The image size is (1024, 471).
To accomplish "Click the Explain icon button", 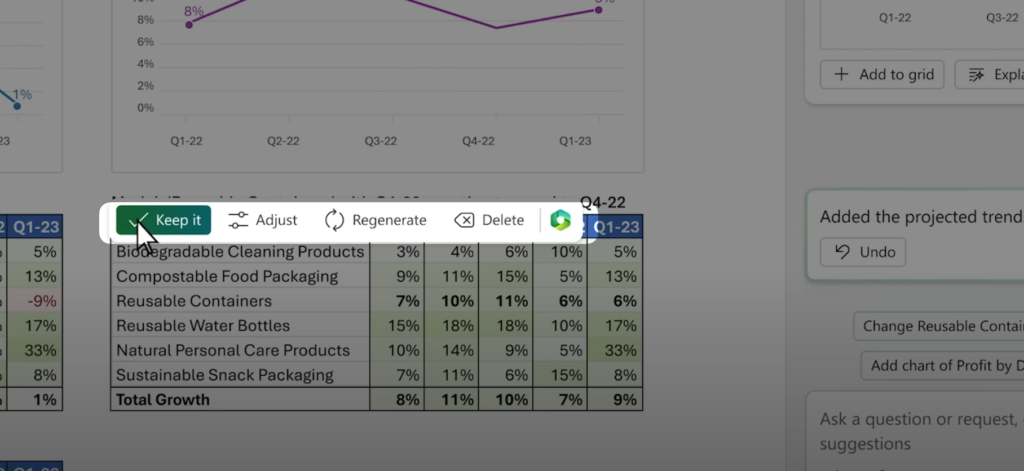I will point(989,74).
